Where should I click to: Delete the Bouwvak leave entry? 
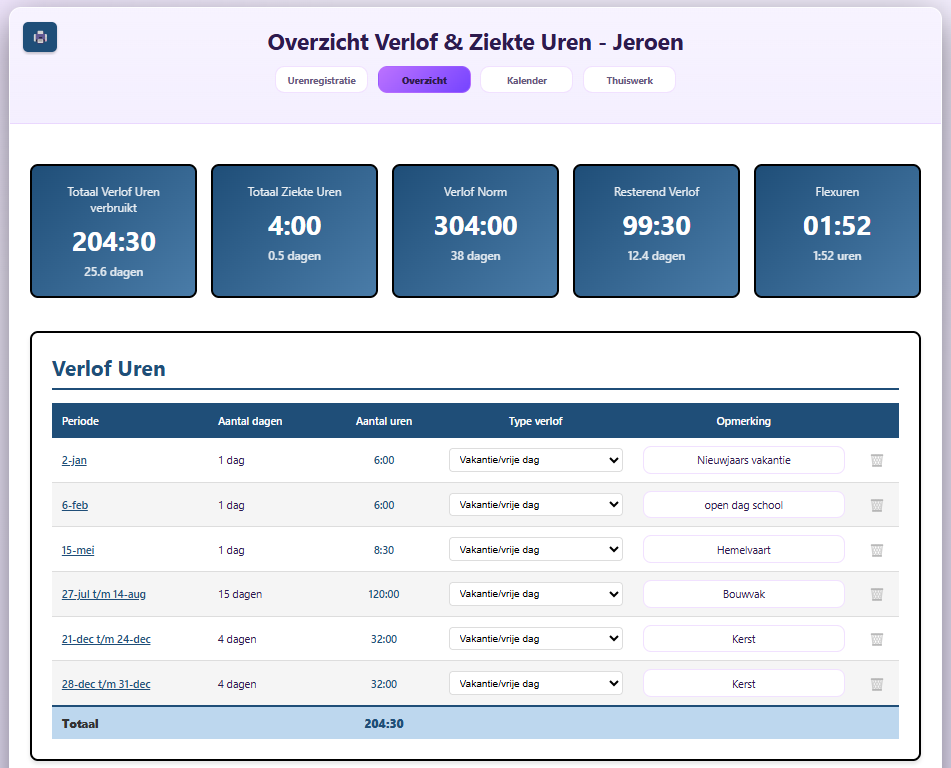(x=876, y=594)
